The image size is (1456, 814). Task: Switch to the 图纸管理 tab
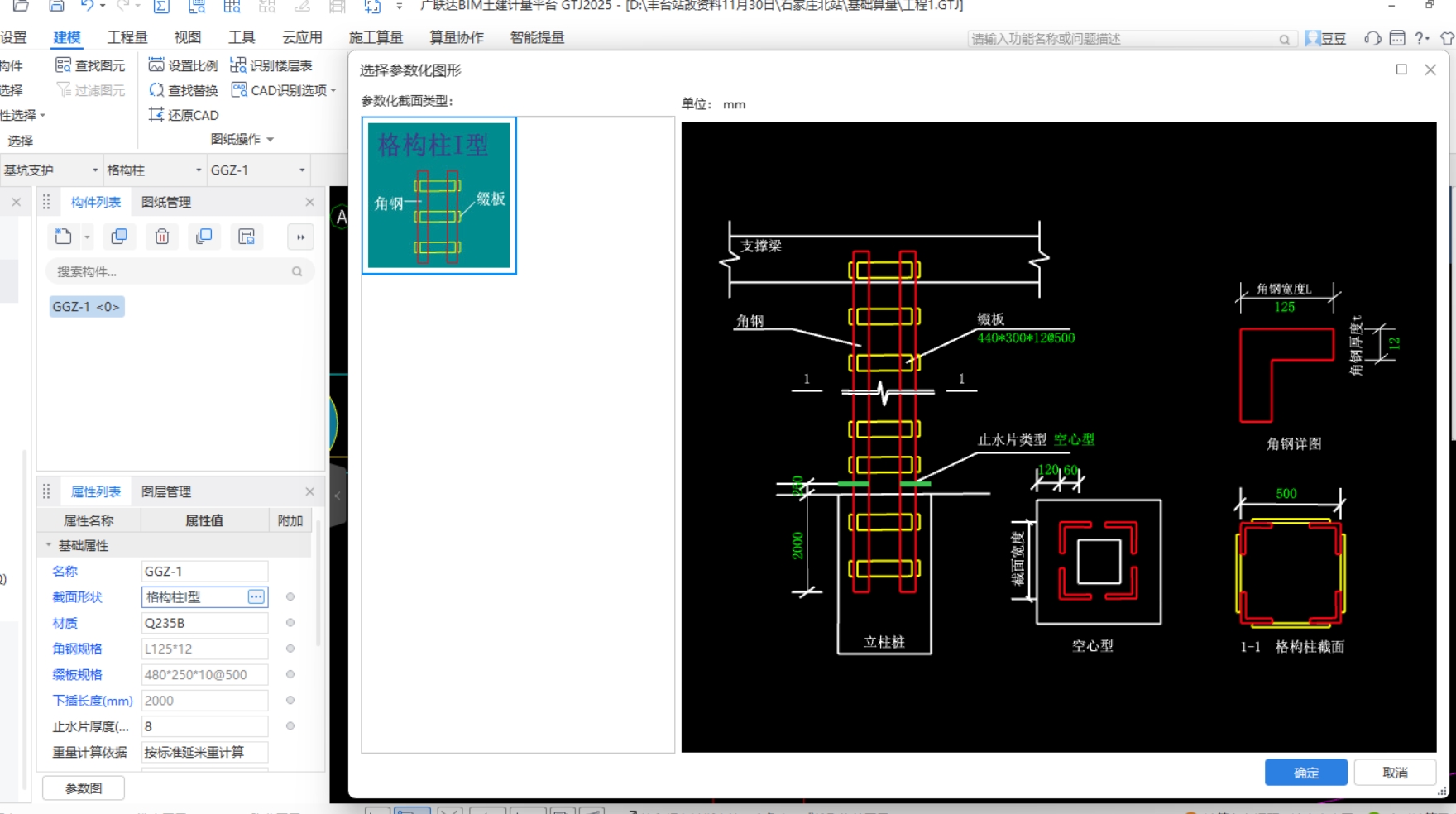tap(165, 202)
